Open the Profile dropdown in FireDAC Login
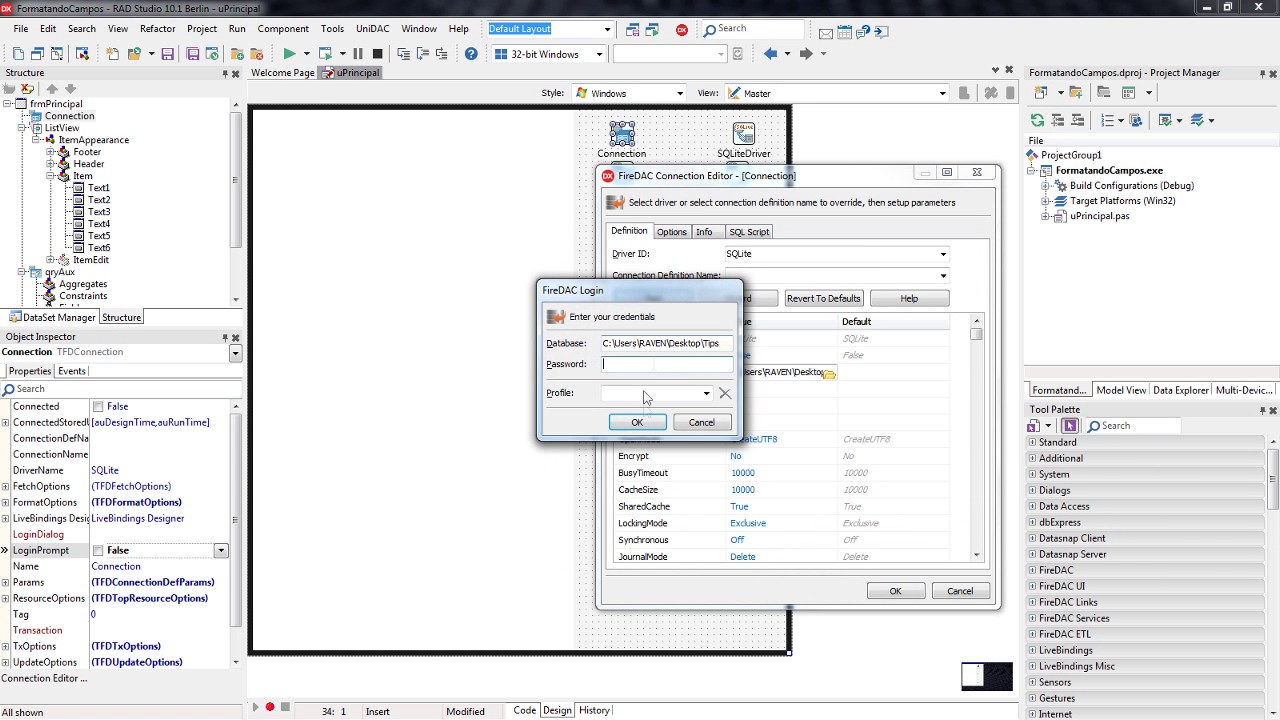Viewport: 1280px width, 720px height. click(706, 393)
